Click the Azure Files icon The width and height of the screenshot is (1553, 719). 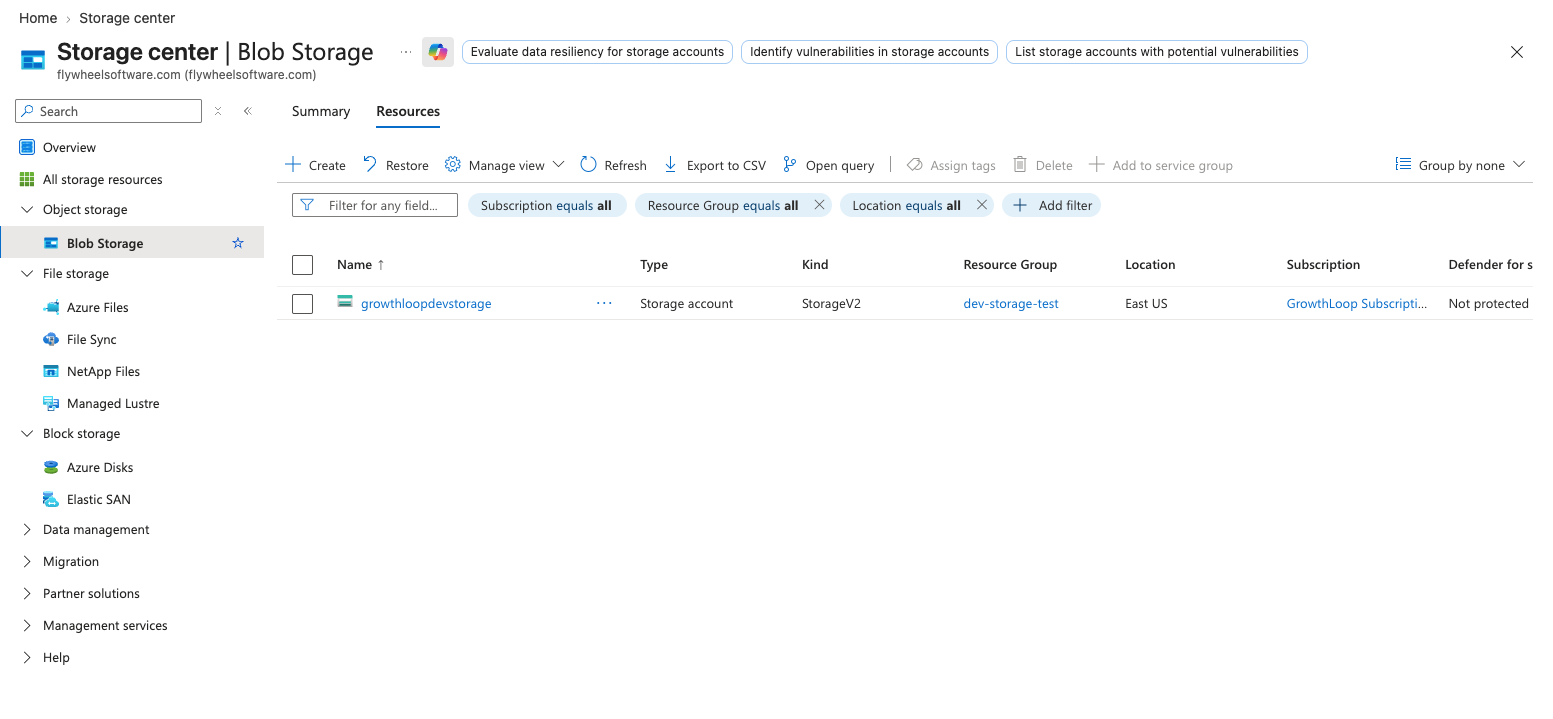click(51, 307)
